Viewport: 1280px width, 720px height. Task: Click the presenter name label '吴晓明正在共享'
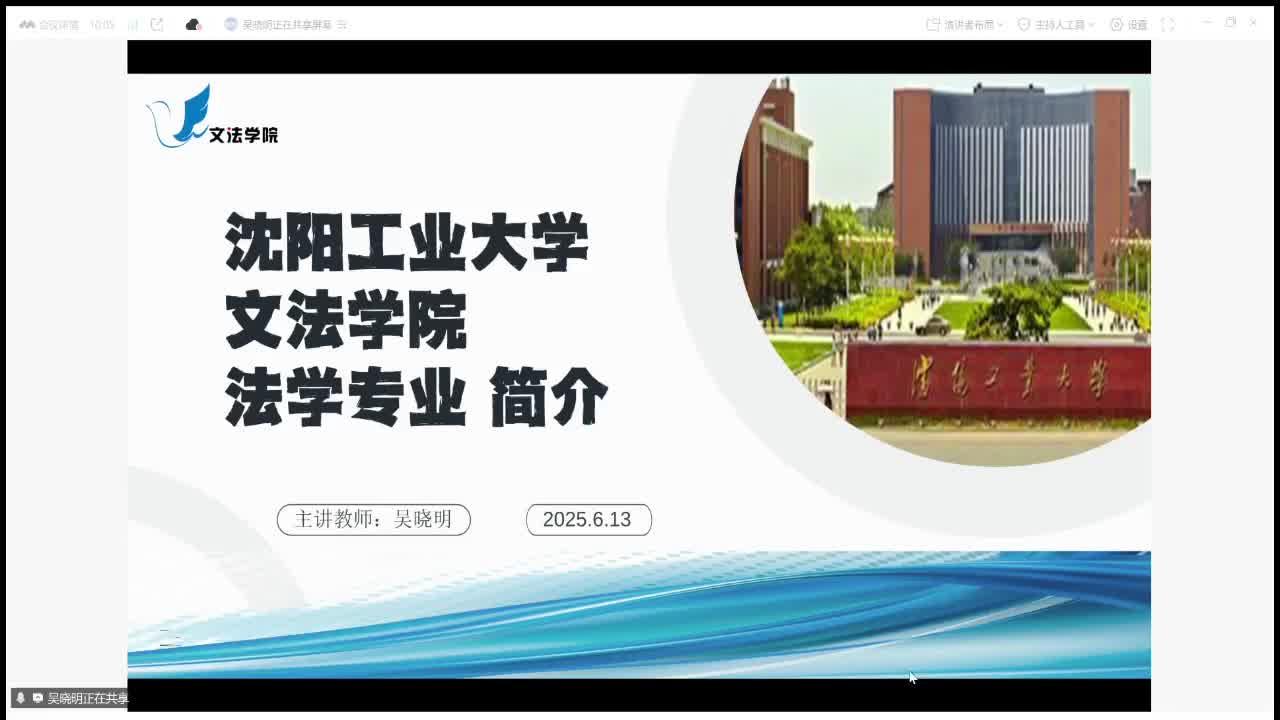click(x=88, y=698)
